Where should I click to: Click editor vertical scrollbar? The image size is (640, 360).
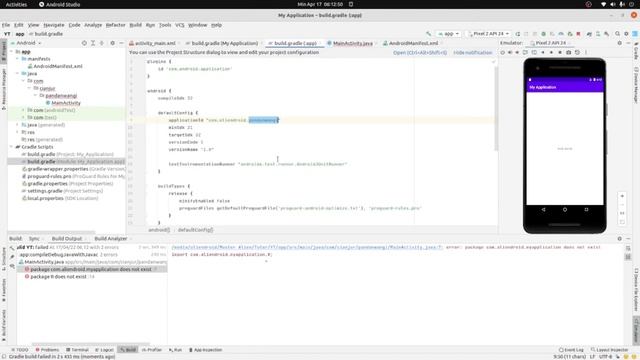pyautogui.click(x=496, y=108)
